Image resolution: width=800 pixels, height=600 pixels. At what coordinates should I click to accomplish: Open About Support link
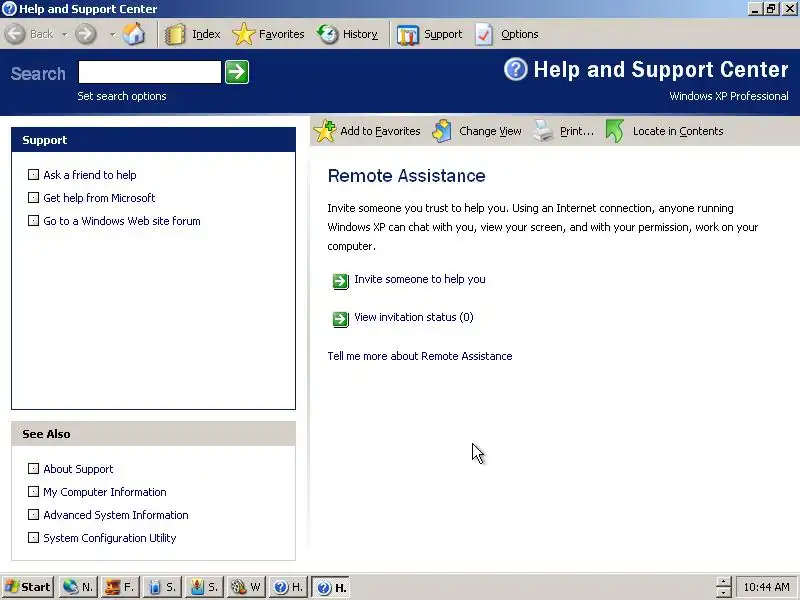tap(78, 469)
